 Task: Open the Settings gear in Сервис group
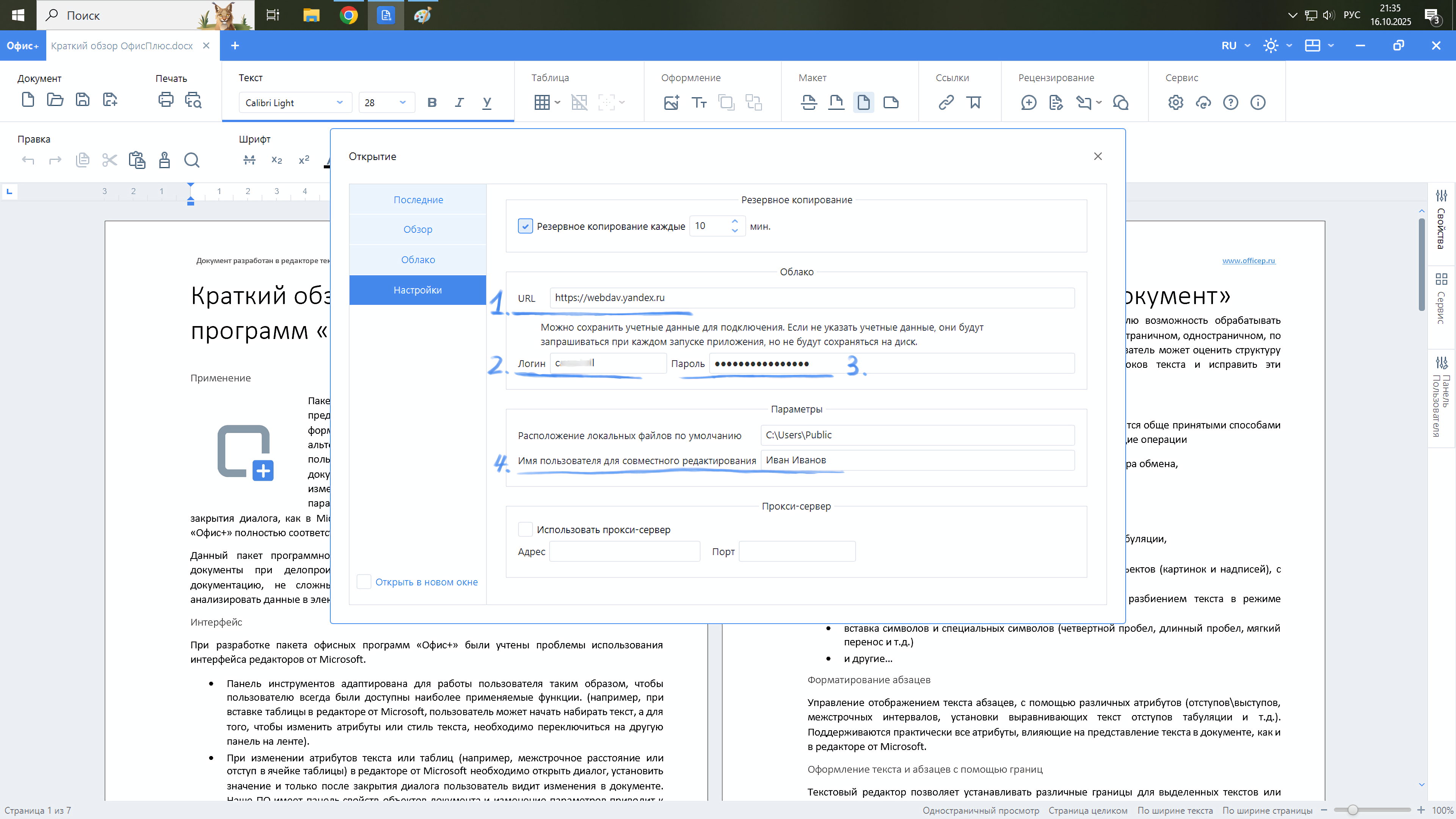[1176, 102]
